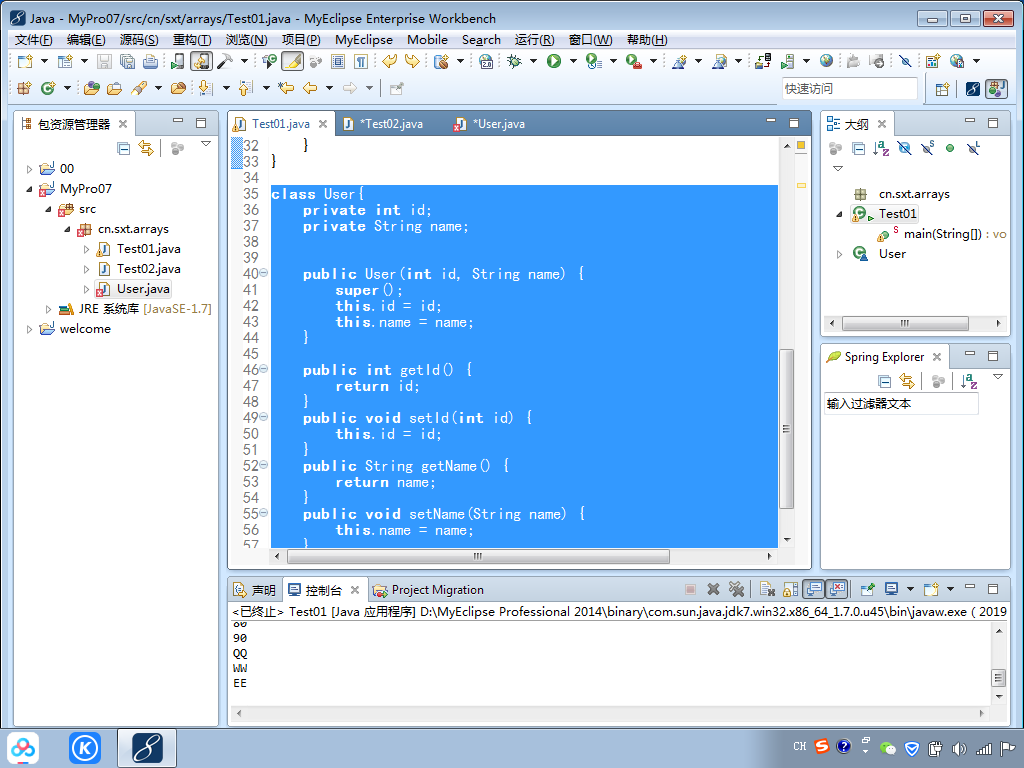Switch to Project Migration tab
The height and width of the screenshot is (768, 1024).
click(x=428, y=590)
